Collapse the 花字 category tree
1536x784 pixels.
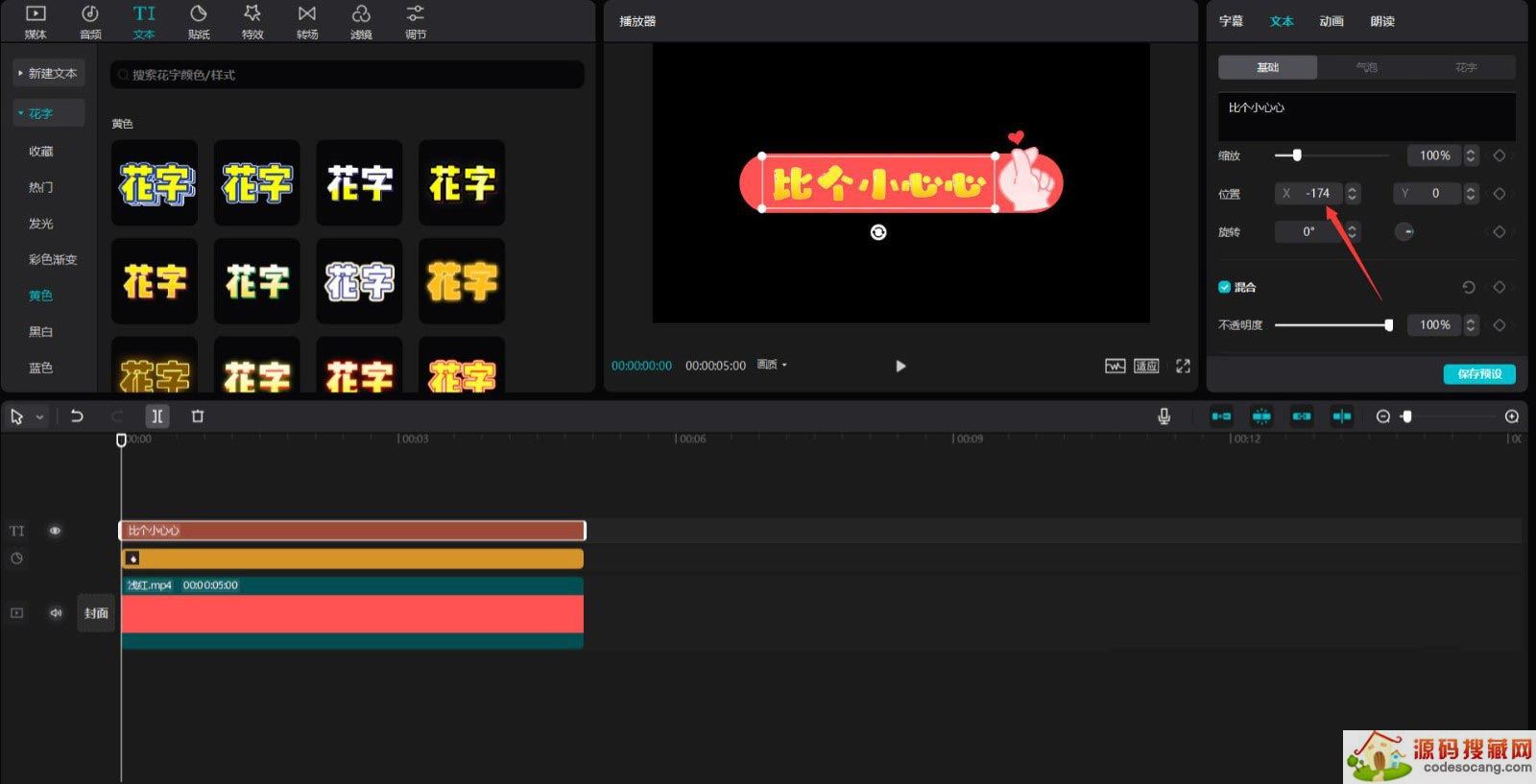click(20, 113)
